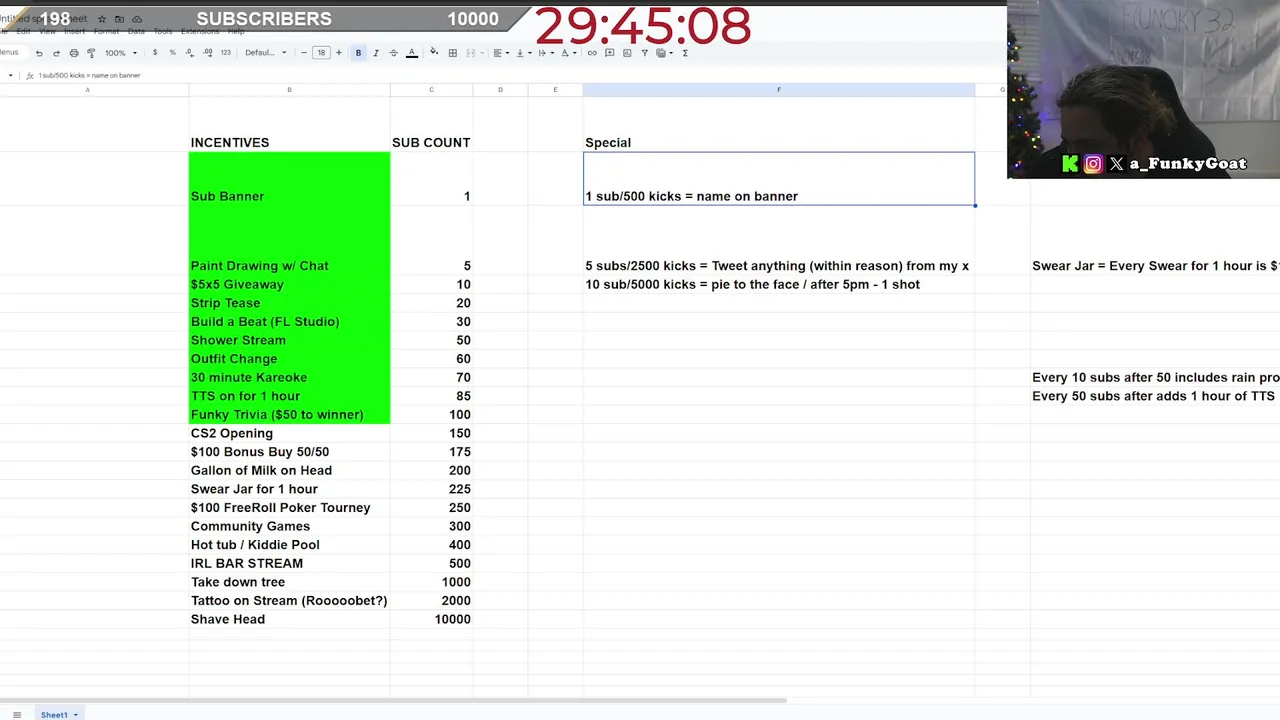Open the zoom 100% dropdown

(120, 53)
